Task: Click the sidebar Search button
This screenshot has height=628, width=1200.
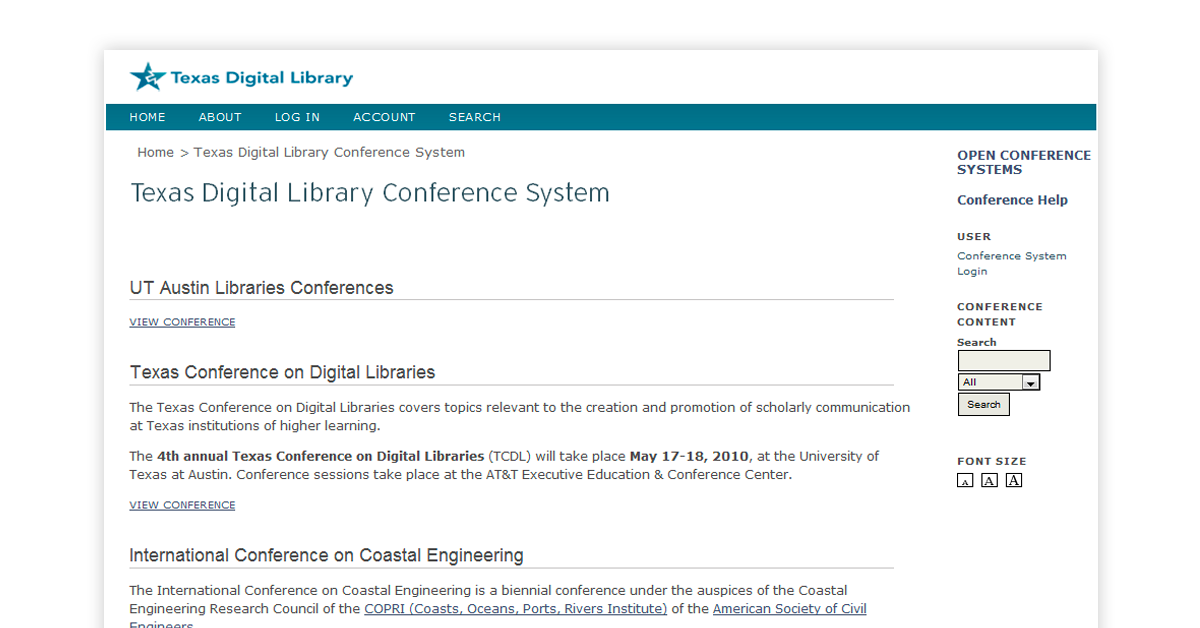Action: [x=984, y=404]
